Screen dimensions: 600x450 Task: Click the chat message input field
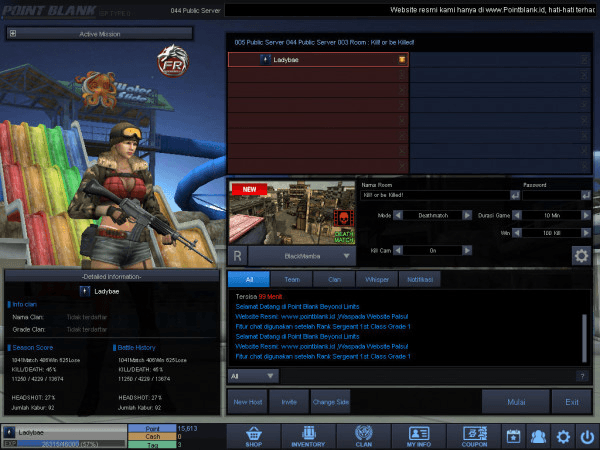coord(427,376)
